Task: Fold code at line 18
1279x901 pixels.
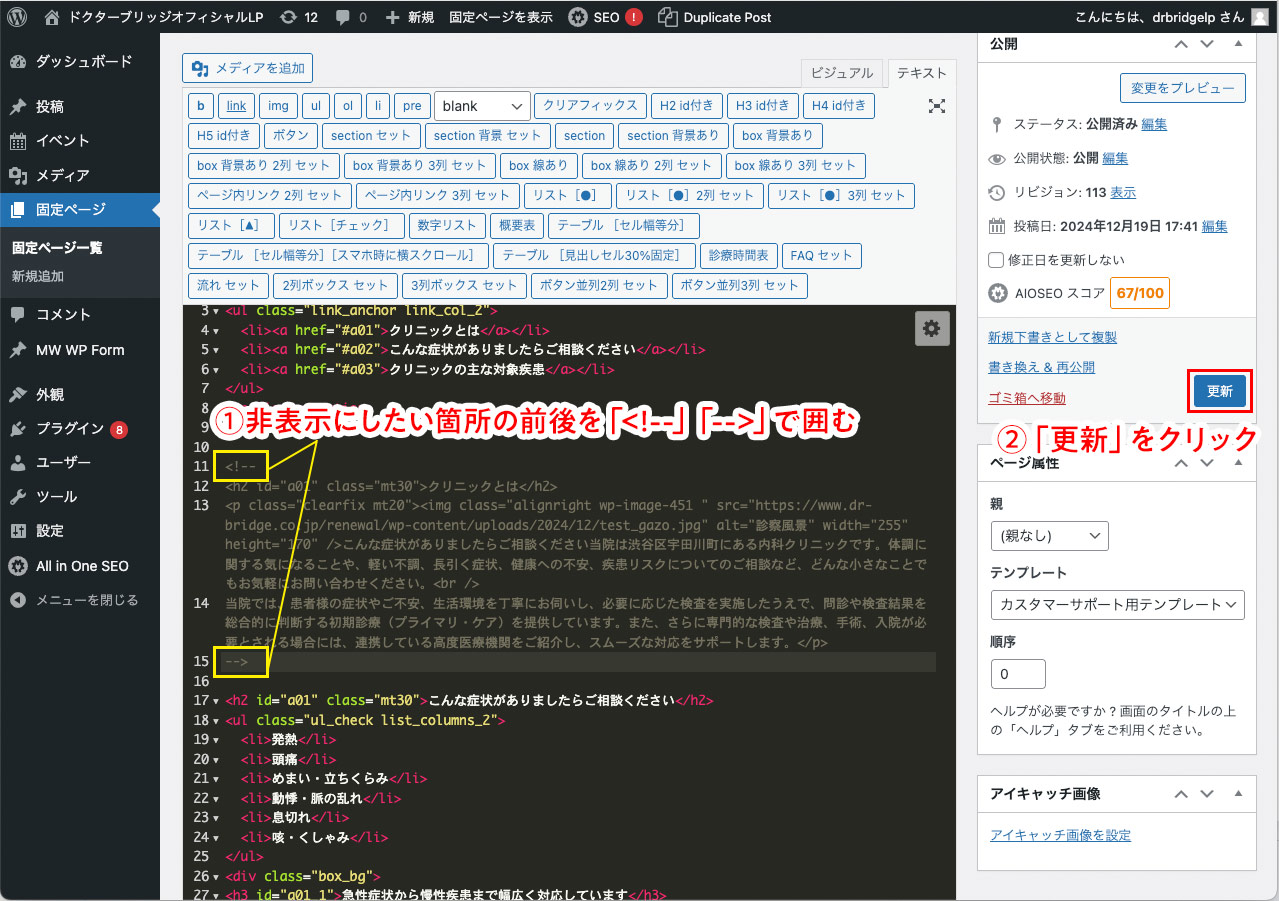Action: pyautogui.click(x=217, y=720)
